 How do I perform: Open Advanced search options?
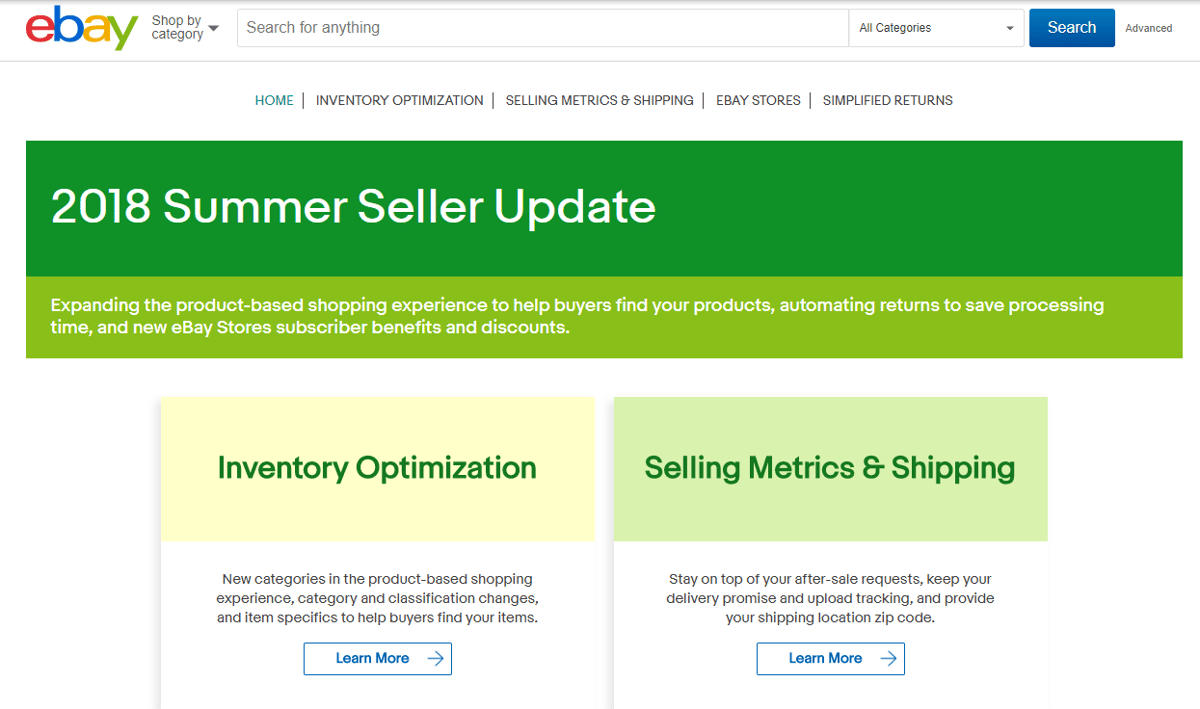(x=1148, y=28)
